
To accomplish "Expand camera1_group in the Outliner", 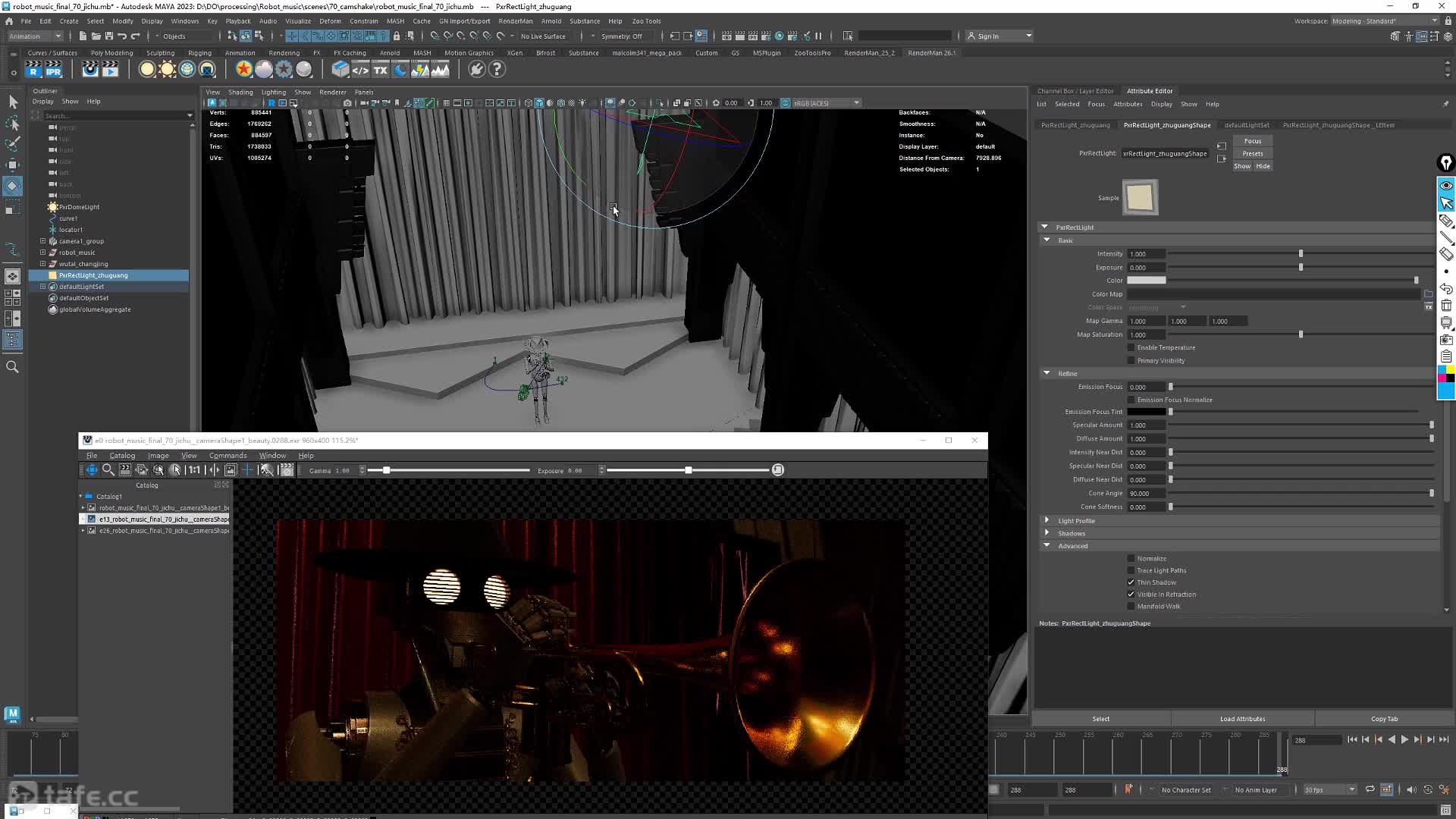I will pyautogui.click(x=43, y=241).
